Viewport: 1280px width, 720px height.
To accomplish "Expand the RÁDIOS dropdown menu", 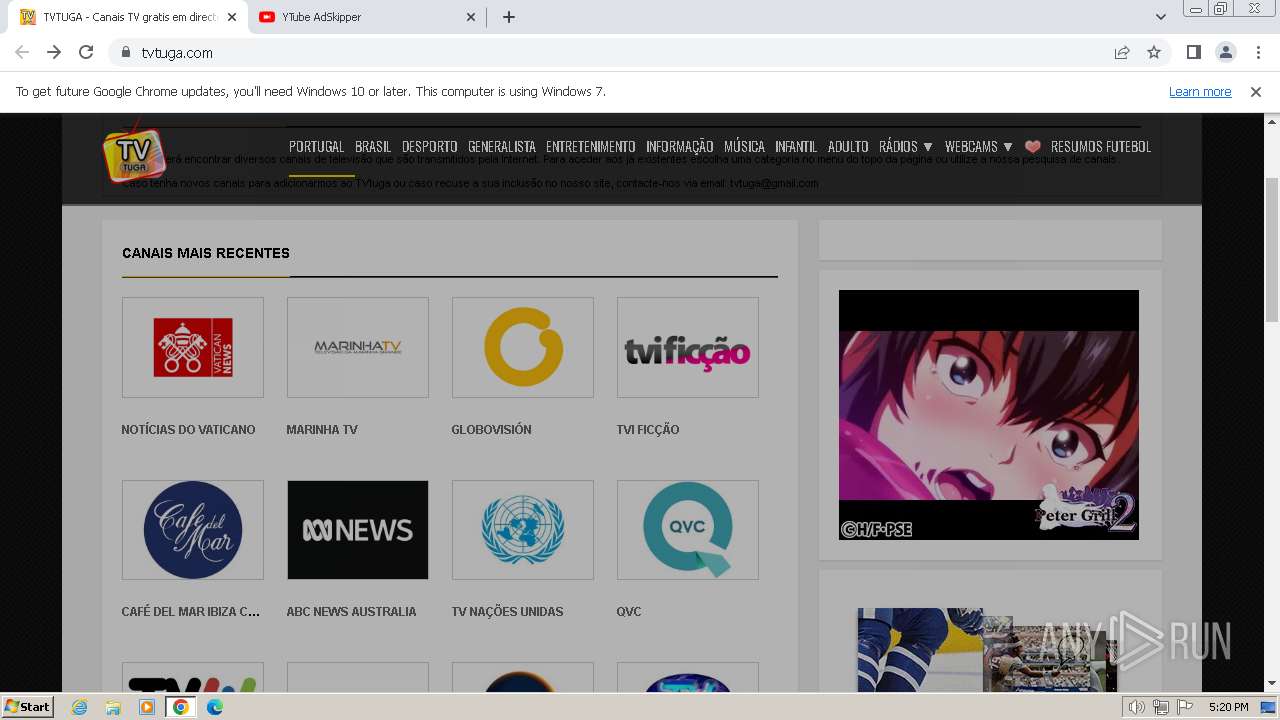I will click(905, 147).
